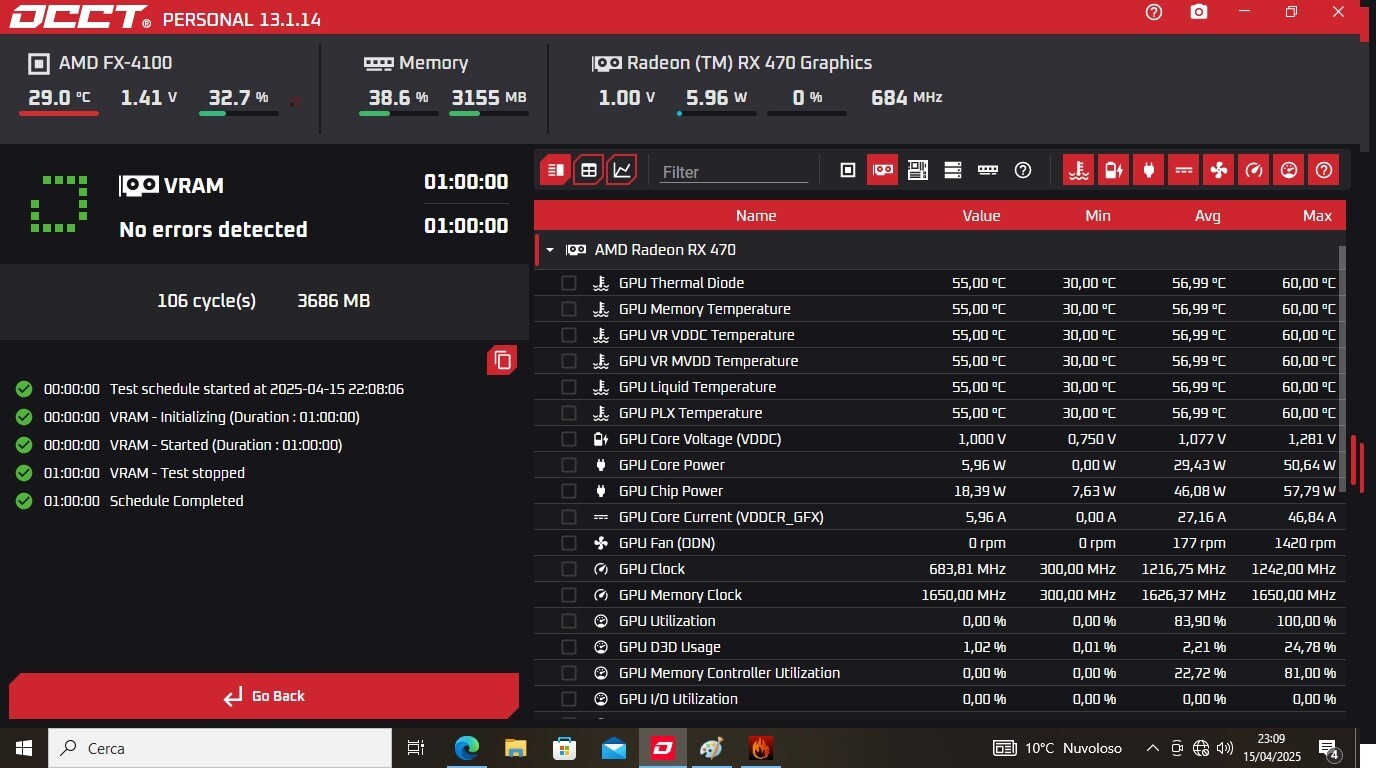Click the Memory summary header
Viewport: 1376px width, 768px height.
[416, 63]
